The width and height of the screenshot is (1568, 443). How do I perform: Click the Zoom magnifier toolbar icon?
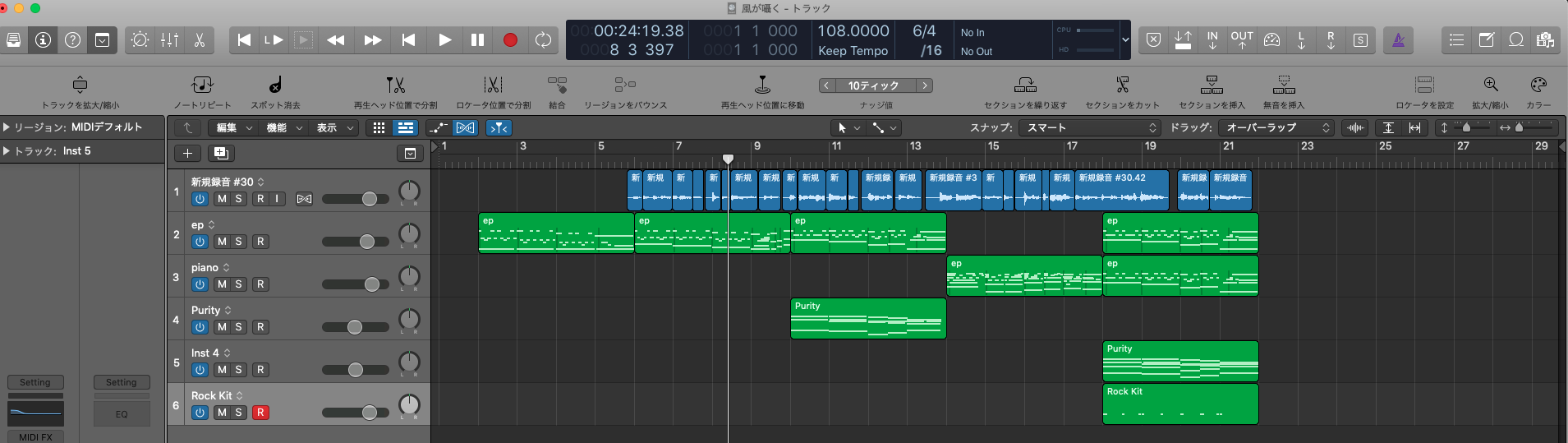point(1490,85)
